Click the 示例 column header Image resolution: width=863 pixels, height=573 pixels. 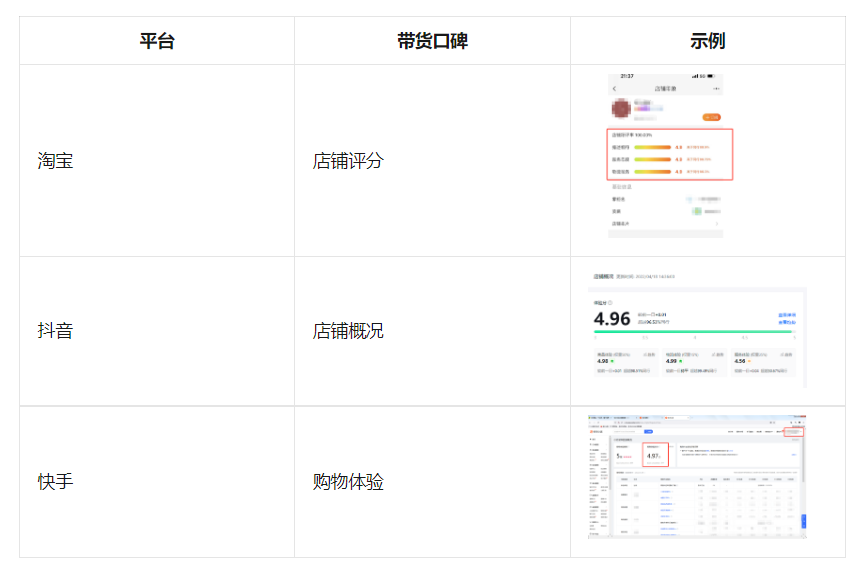point(708,41)
